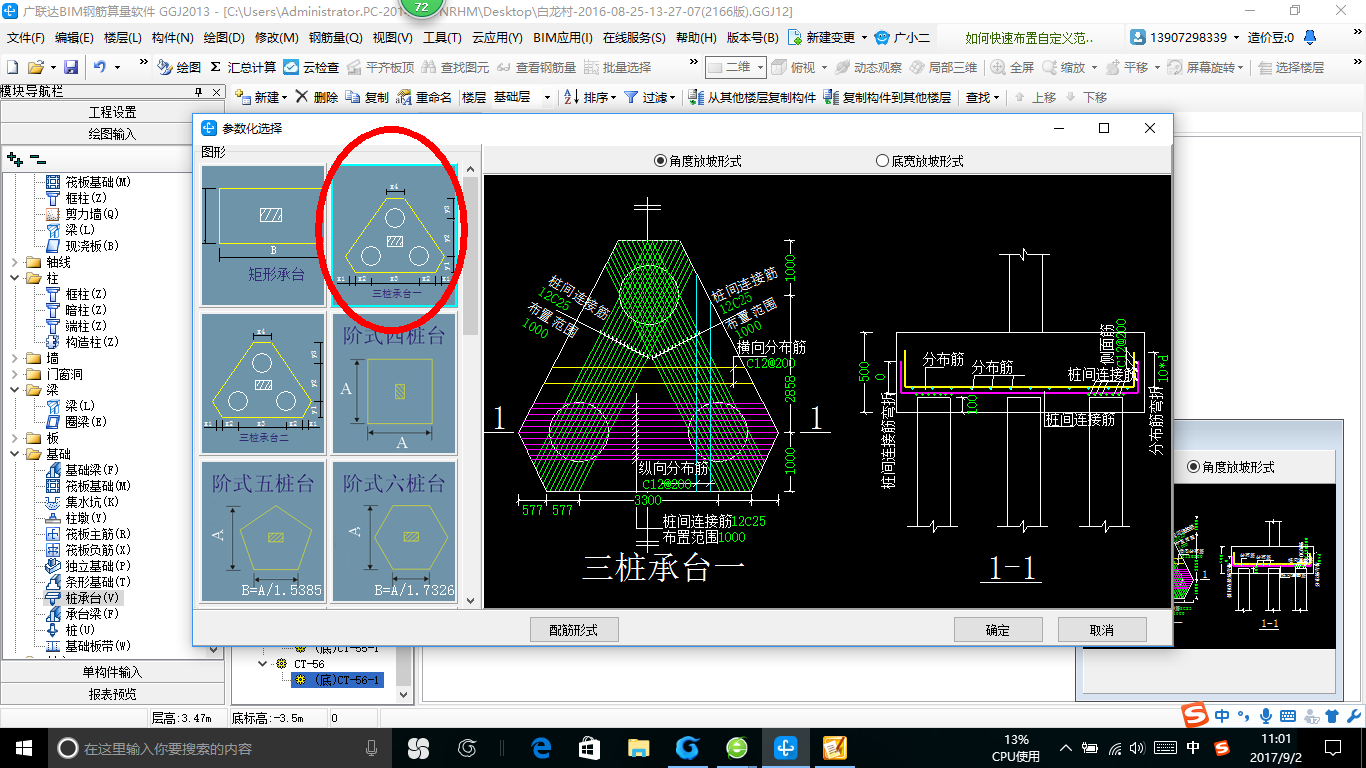Viewport: 1366px width, 768px height.
Task: Click 查看钢筋量 toolbar item
Action: [536, 67]
